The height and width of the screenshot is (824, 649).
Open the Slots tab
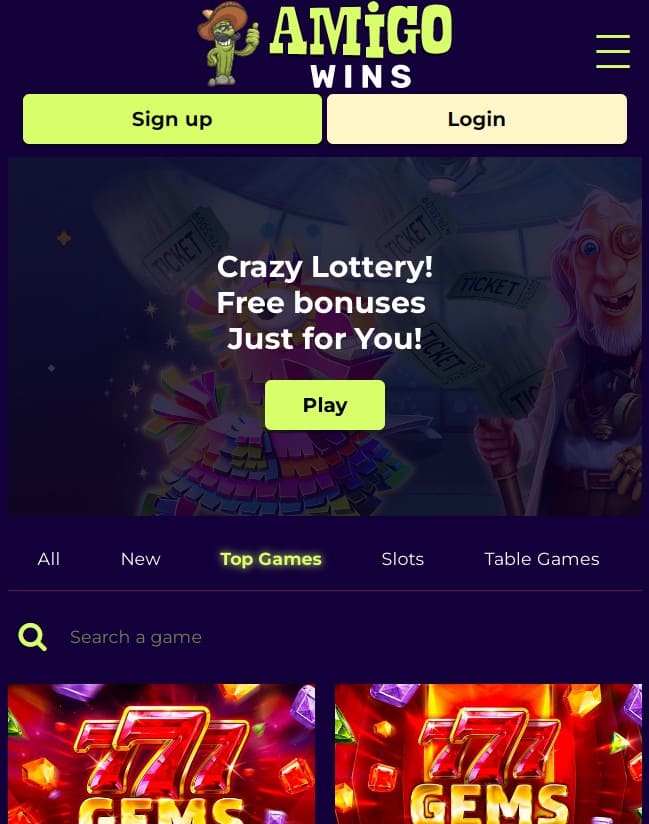click(403, 559)
